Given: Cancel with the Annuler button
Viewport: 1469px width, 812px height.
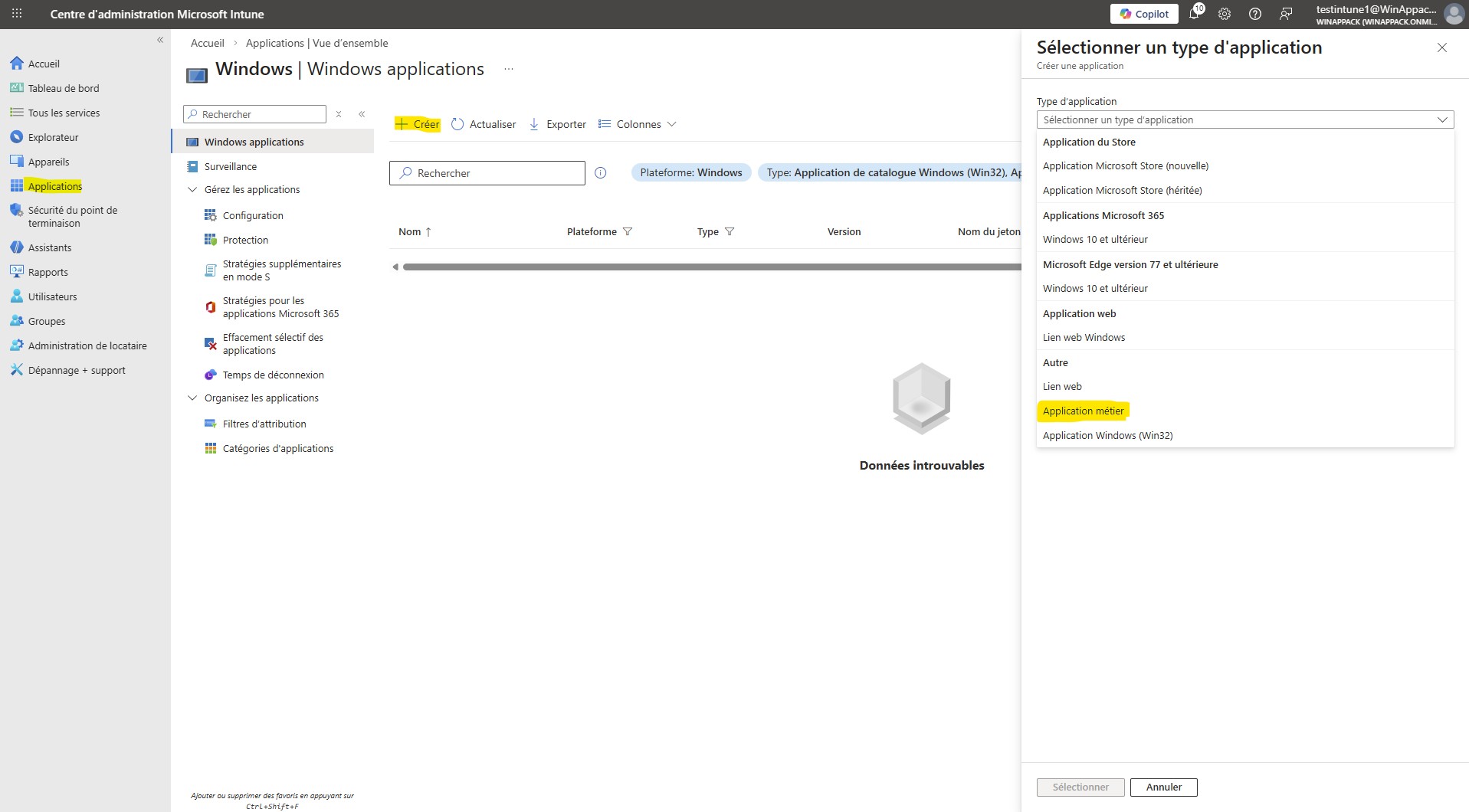Looking at the screenshot, I should (x=1163, y=787).
